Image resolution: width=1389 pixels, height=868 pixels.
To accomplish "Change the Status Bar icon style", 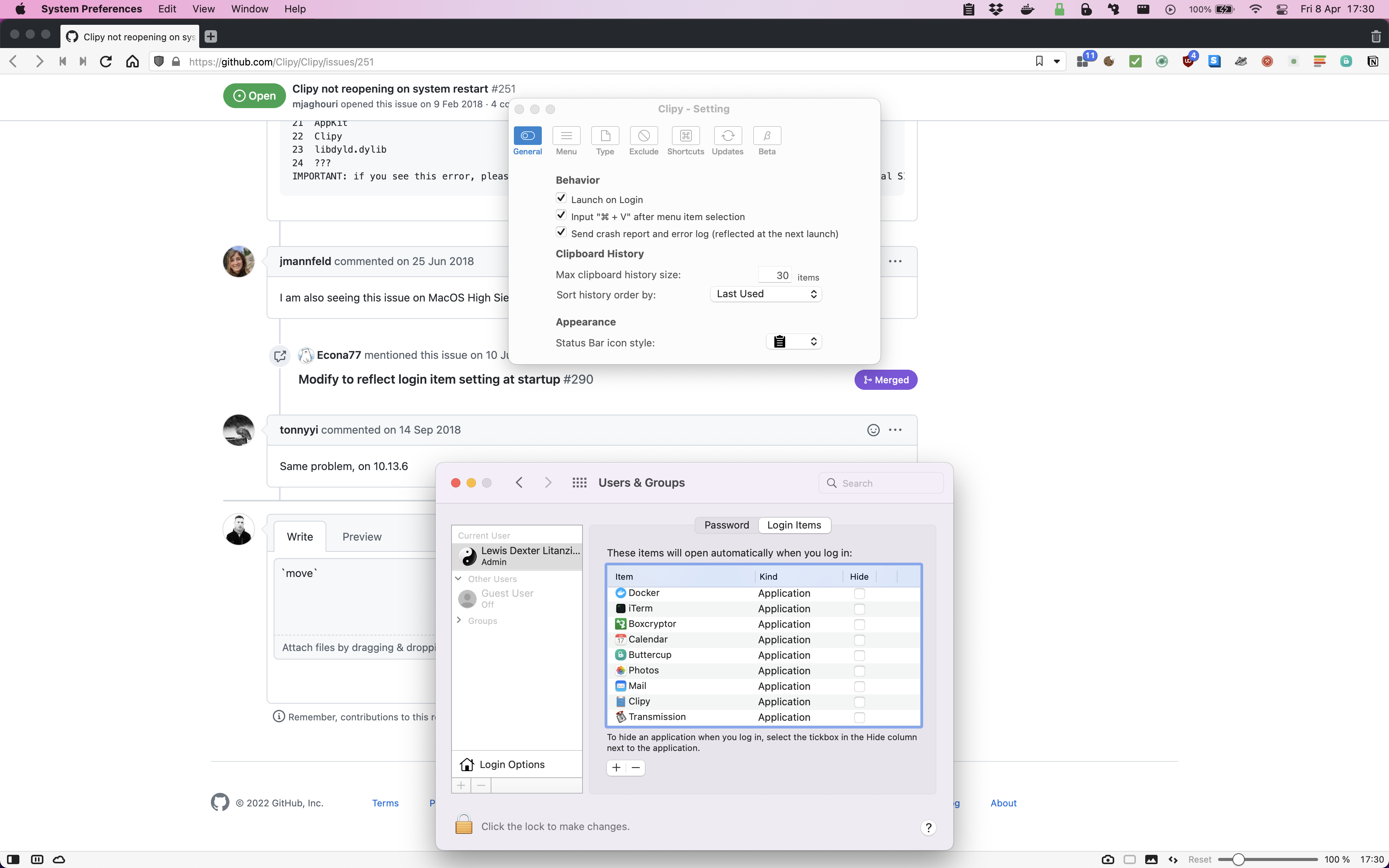I will point(794,341).
